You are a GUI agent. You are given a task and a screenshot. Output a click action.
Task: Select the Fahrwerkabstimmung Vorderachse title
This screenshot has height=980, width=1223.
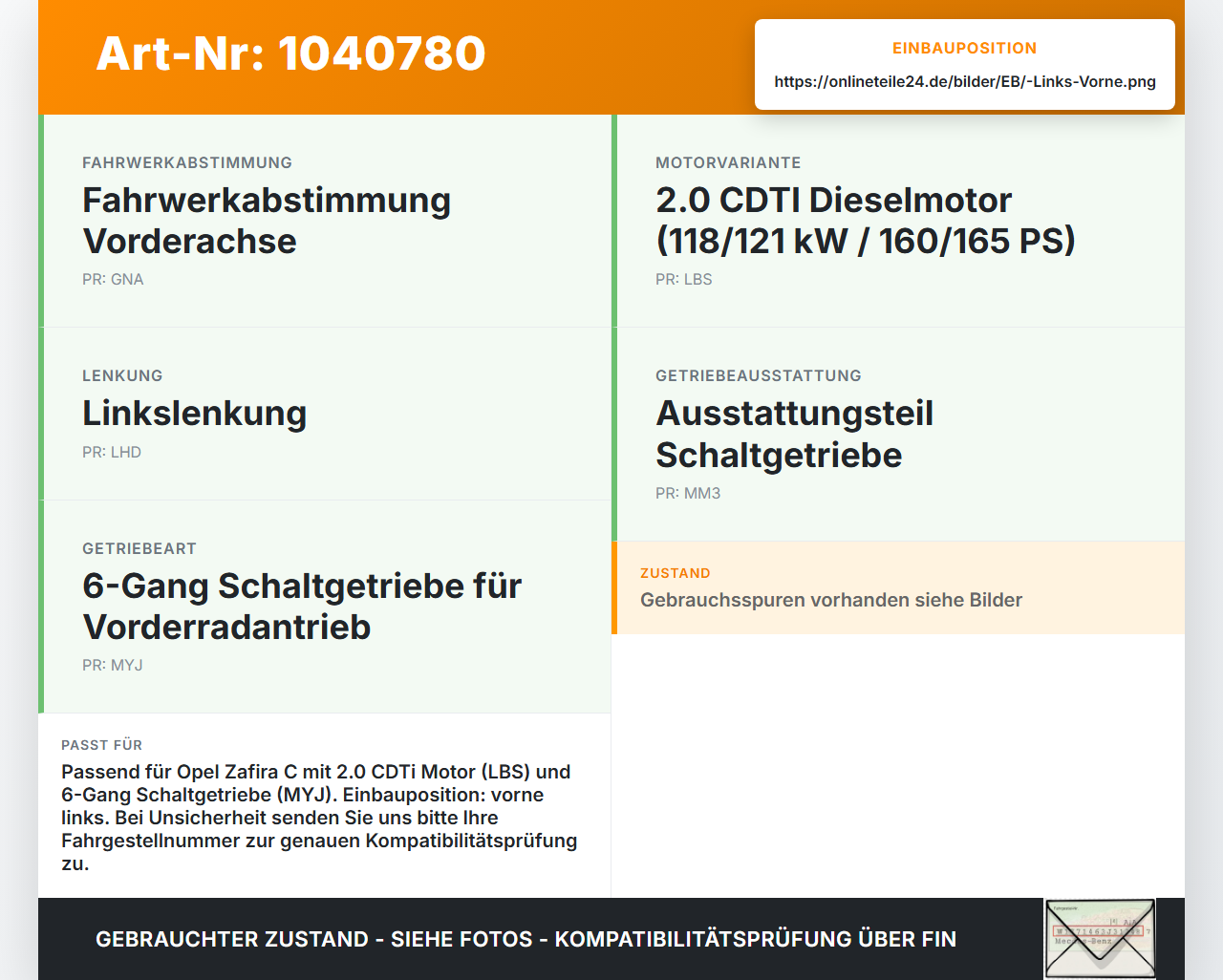point(267,221)
